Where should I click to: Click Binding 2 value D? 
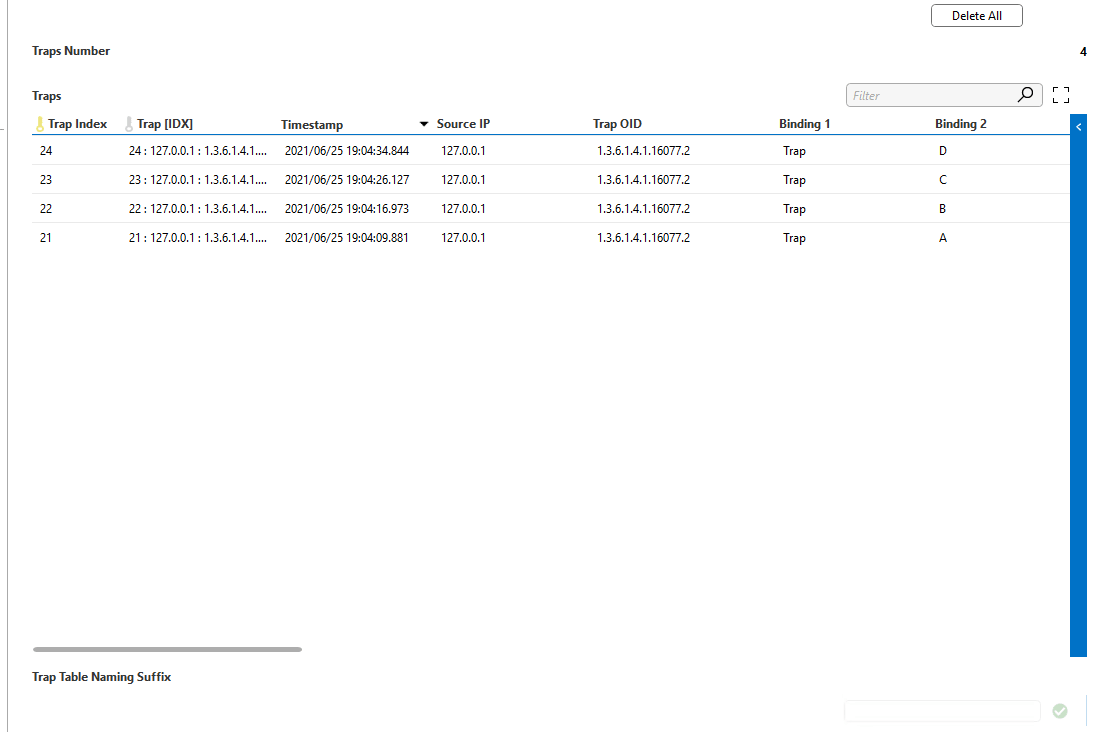[943, 151]
